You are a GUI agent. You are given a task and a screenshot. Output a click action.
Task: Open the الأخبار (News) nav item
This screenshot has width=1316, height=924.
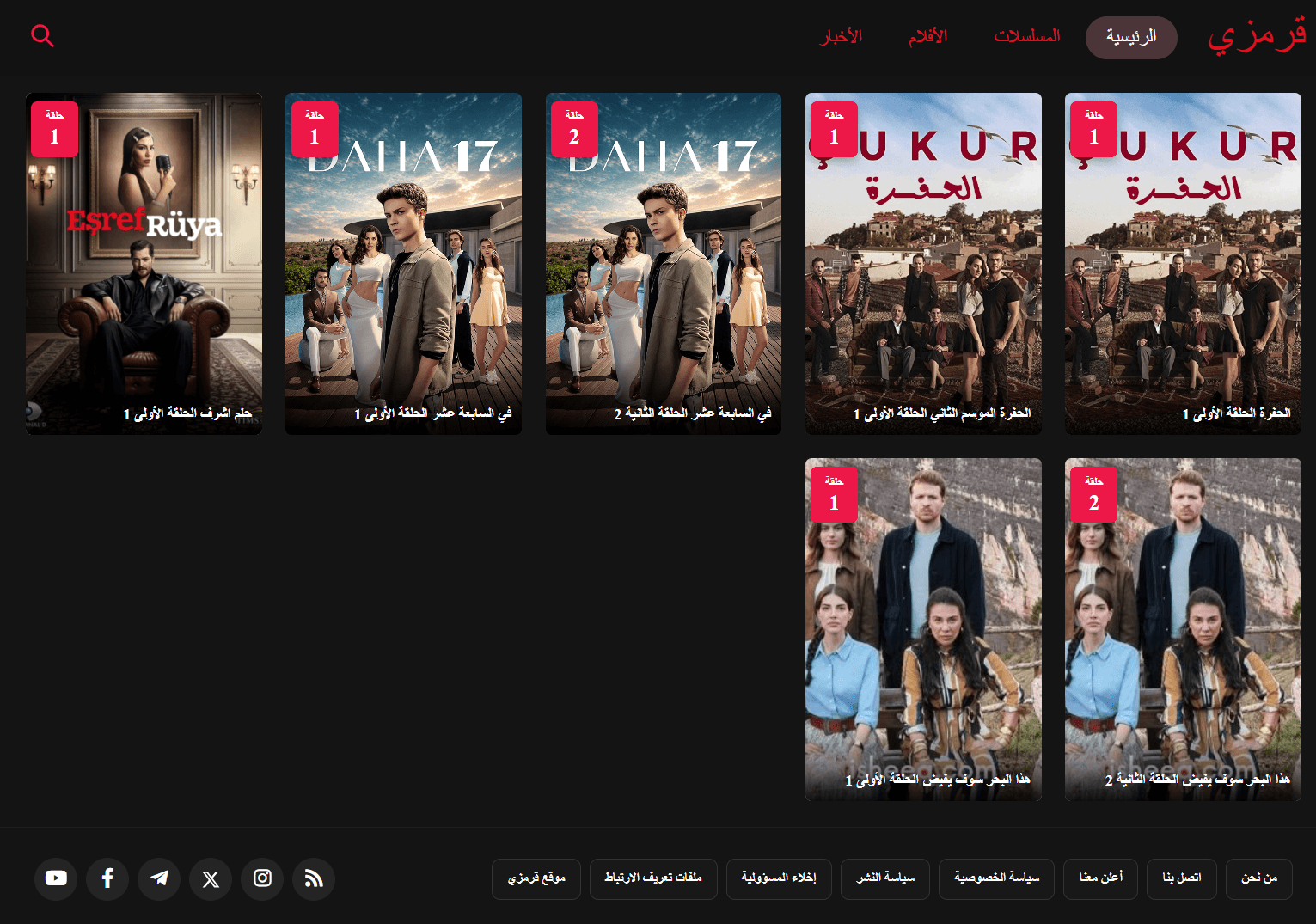tap(842, 37)
